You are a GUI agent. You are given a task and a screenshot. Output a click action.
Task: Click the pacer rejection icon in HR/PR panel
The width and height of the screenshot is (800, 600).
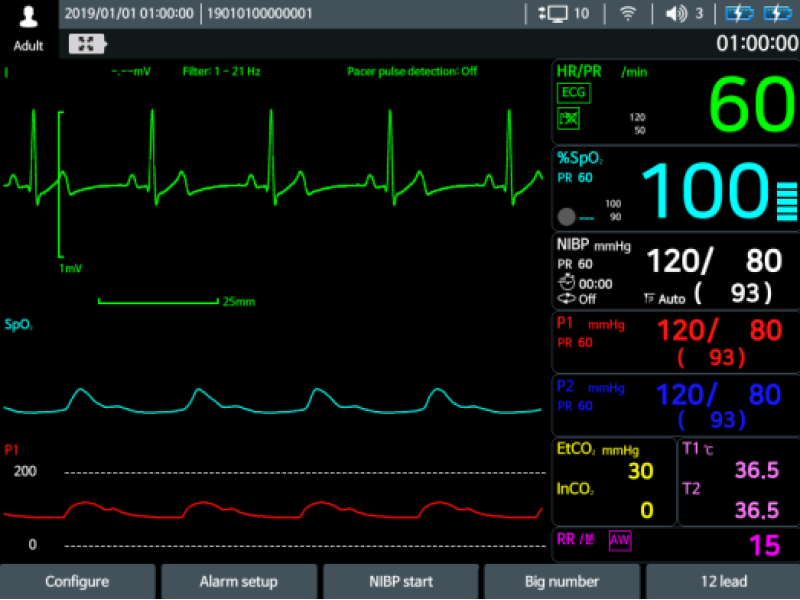coord(567,118)
